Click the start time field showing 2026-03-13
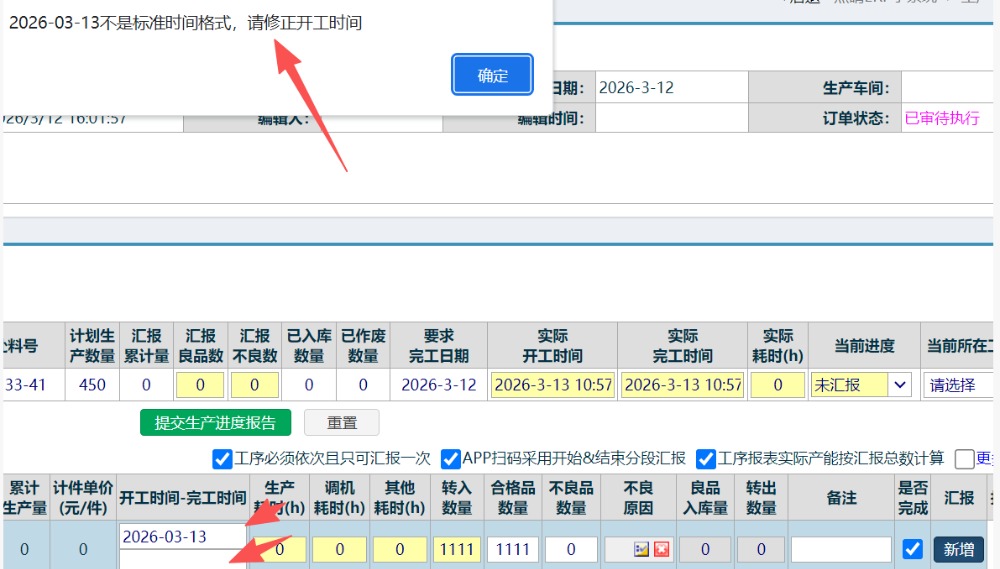Image resolution: width=1000 pixels, height=569 pixels. coord(182,537)
